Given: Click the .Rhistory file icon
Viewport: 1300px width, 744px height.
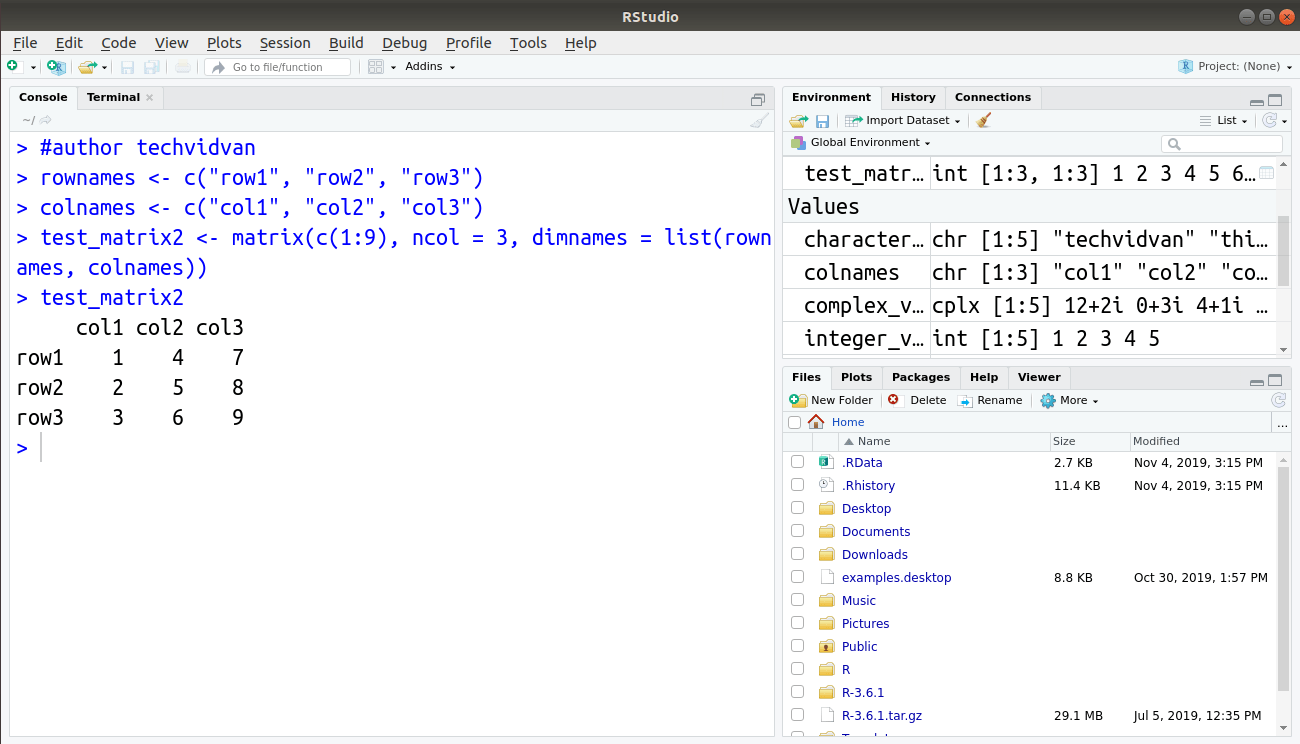Looking at the screenshot, I should [x=826, y=485].
